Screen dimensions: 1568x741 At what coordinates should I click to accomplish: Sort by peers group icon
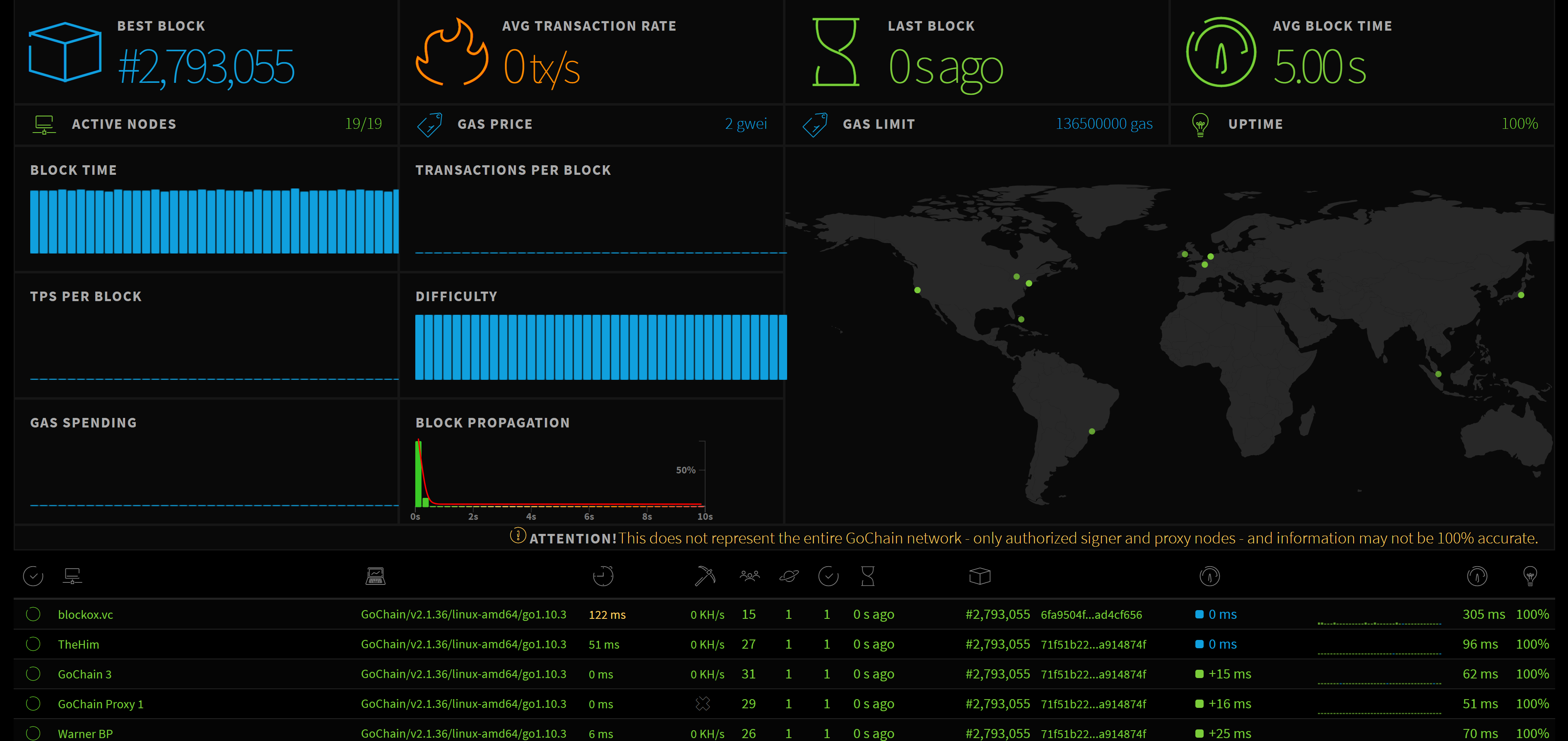(x=749, y=576)
